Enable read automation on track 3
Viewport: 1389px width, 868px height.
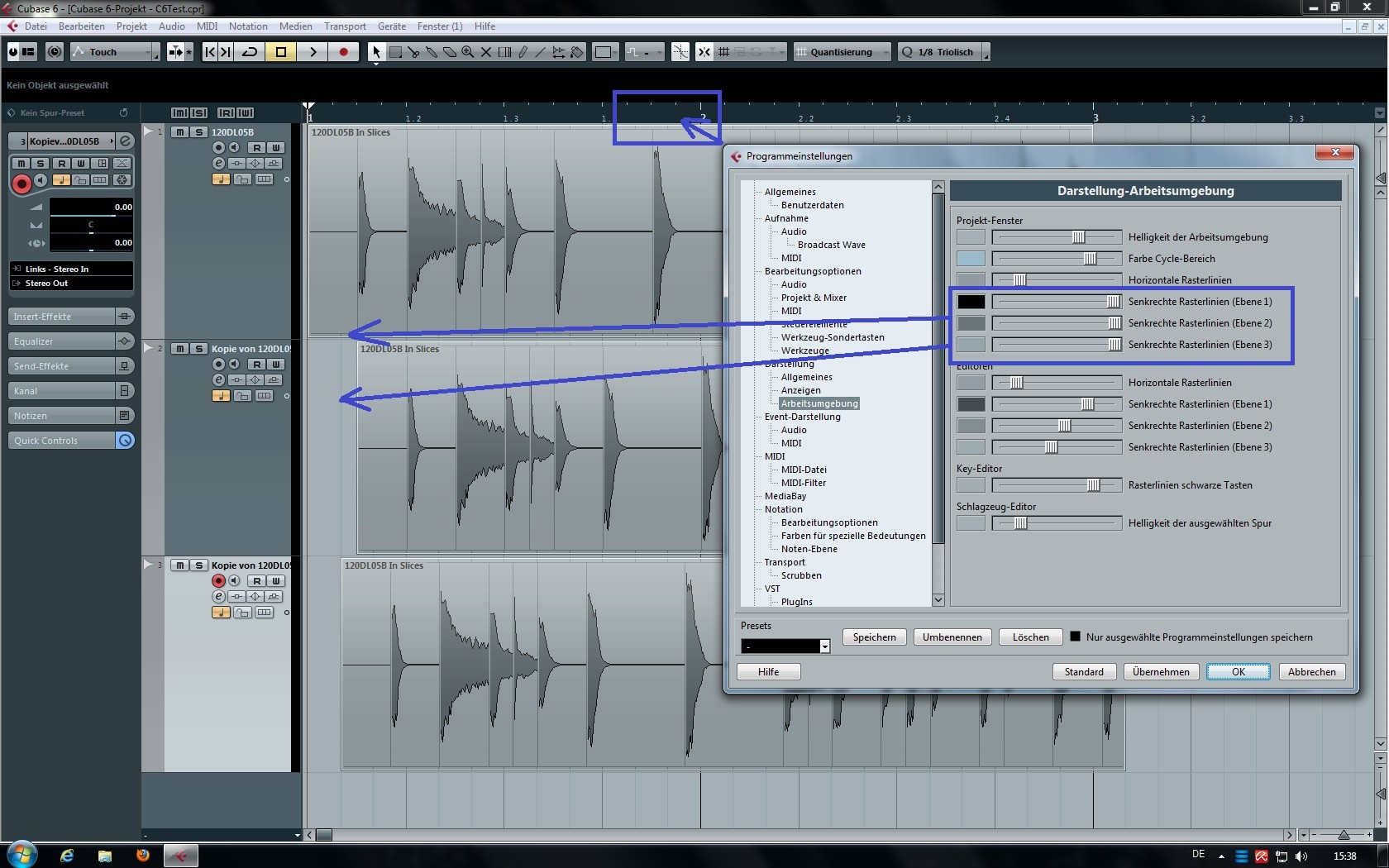pos(257,580)
